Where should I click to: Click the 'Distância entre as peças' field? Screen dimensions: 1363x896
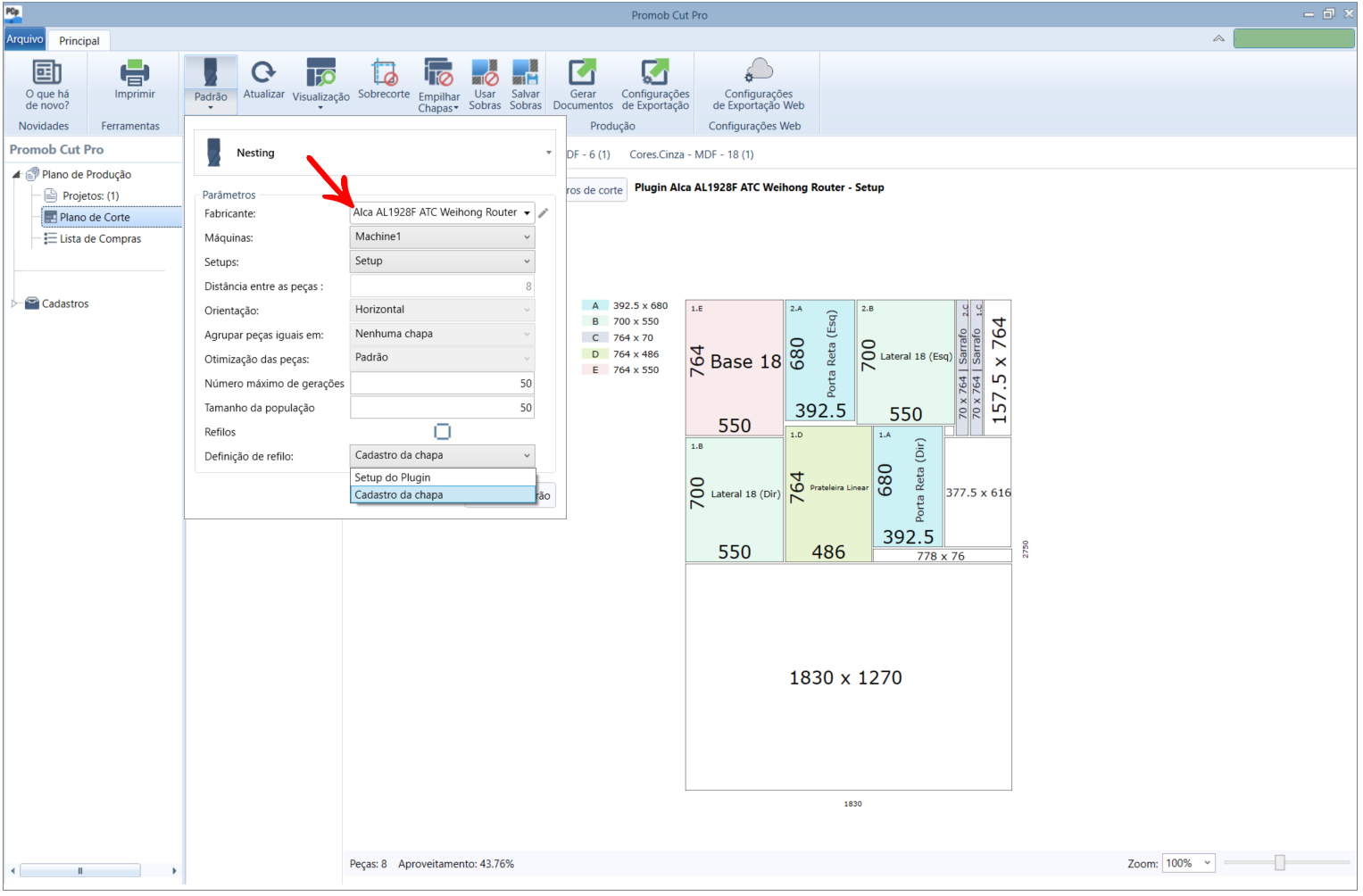(x=443, y=286)
